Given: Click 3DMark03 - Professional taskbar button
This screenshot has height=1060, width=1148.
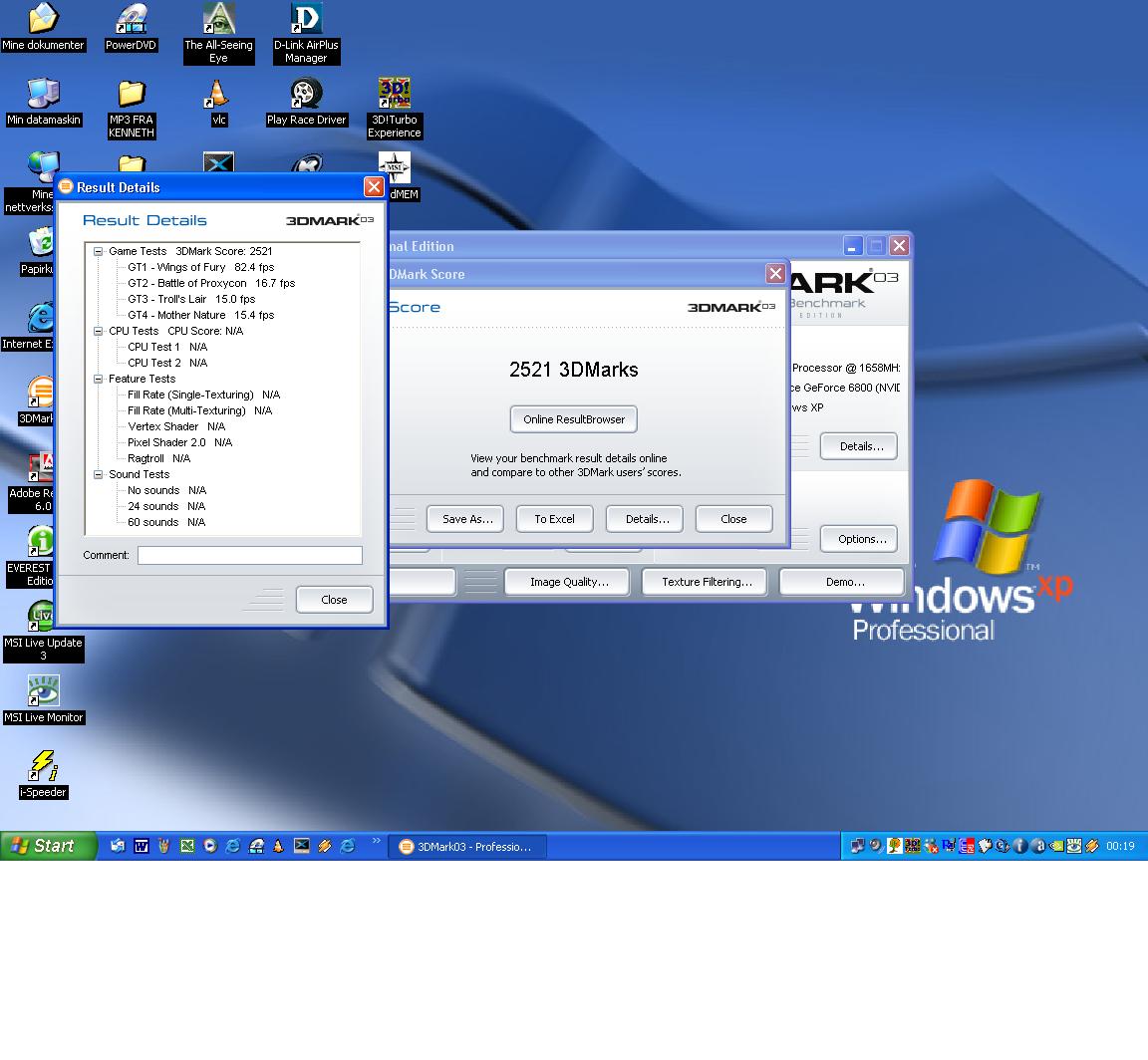Looking at the screenshot, I should [467, 847].
